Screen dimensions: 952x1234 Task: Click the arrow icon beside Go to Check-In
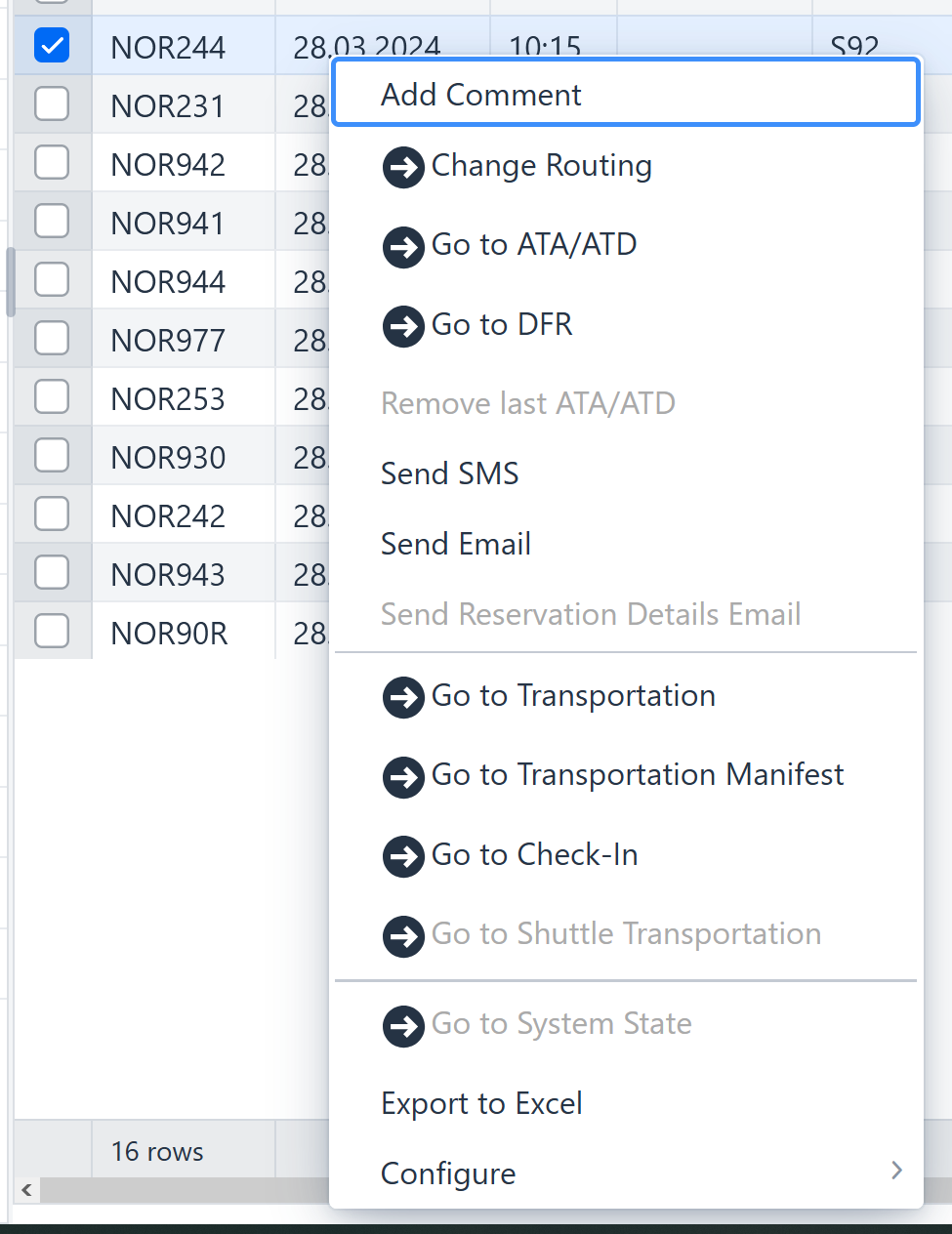tap(402, 856)
